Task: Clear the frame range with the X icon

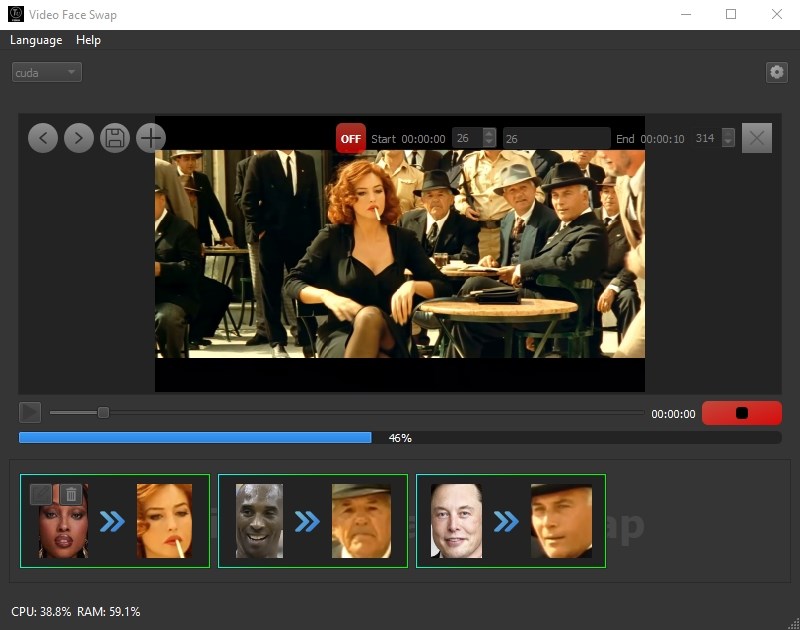Action: (758, 138)
